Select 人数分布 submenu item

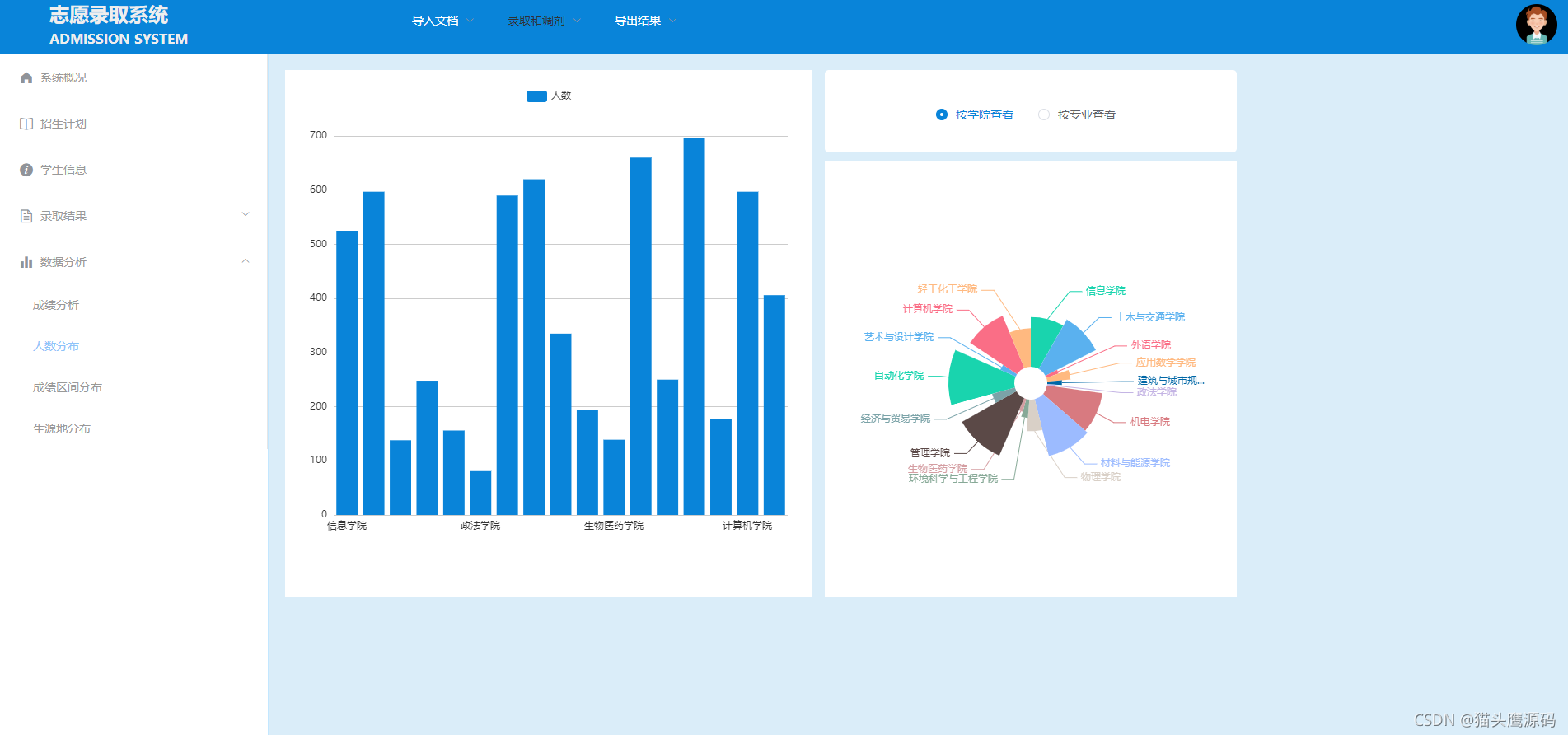point(56,346)
